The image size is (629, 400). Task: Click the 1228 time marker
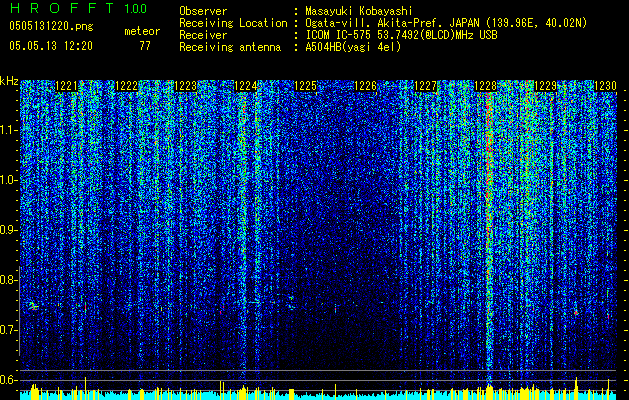[x=485, y=86]
